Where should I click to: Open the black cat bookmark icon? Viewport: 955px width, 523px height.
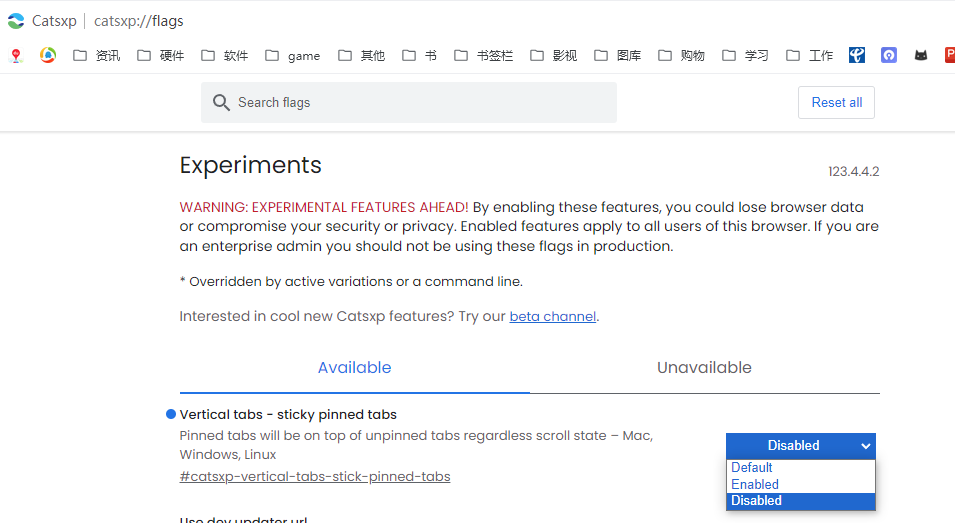point(921,55)
